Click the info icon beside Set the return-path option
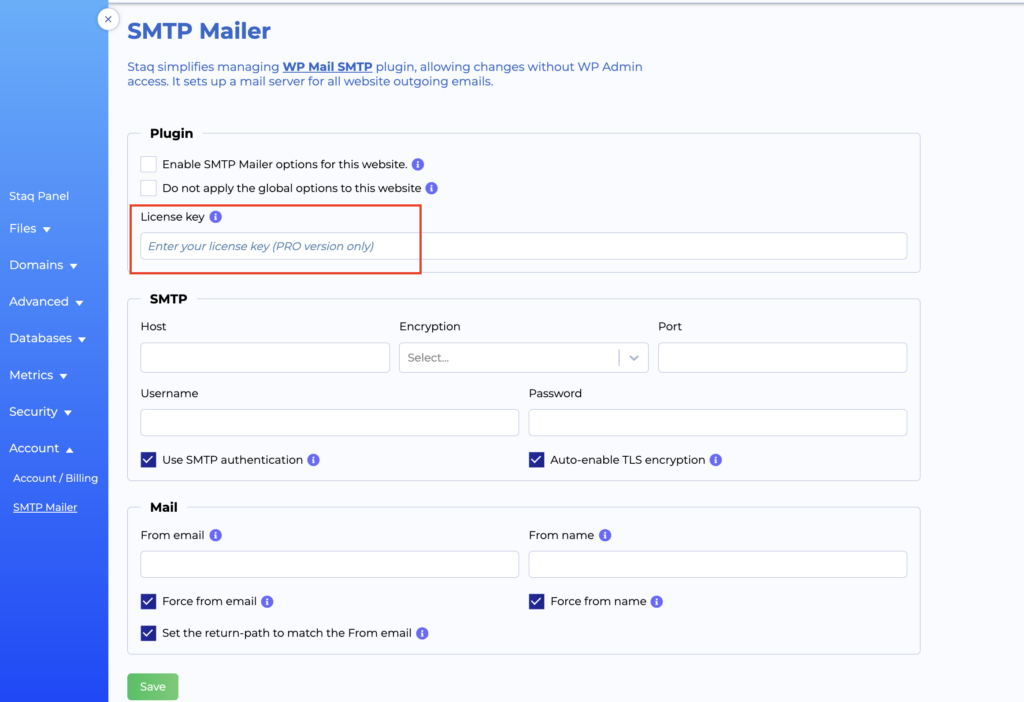Screen dimensions: 1024x702 (422, 633)
